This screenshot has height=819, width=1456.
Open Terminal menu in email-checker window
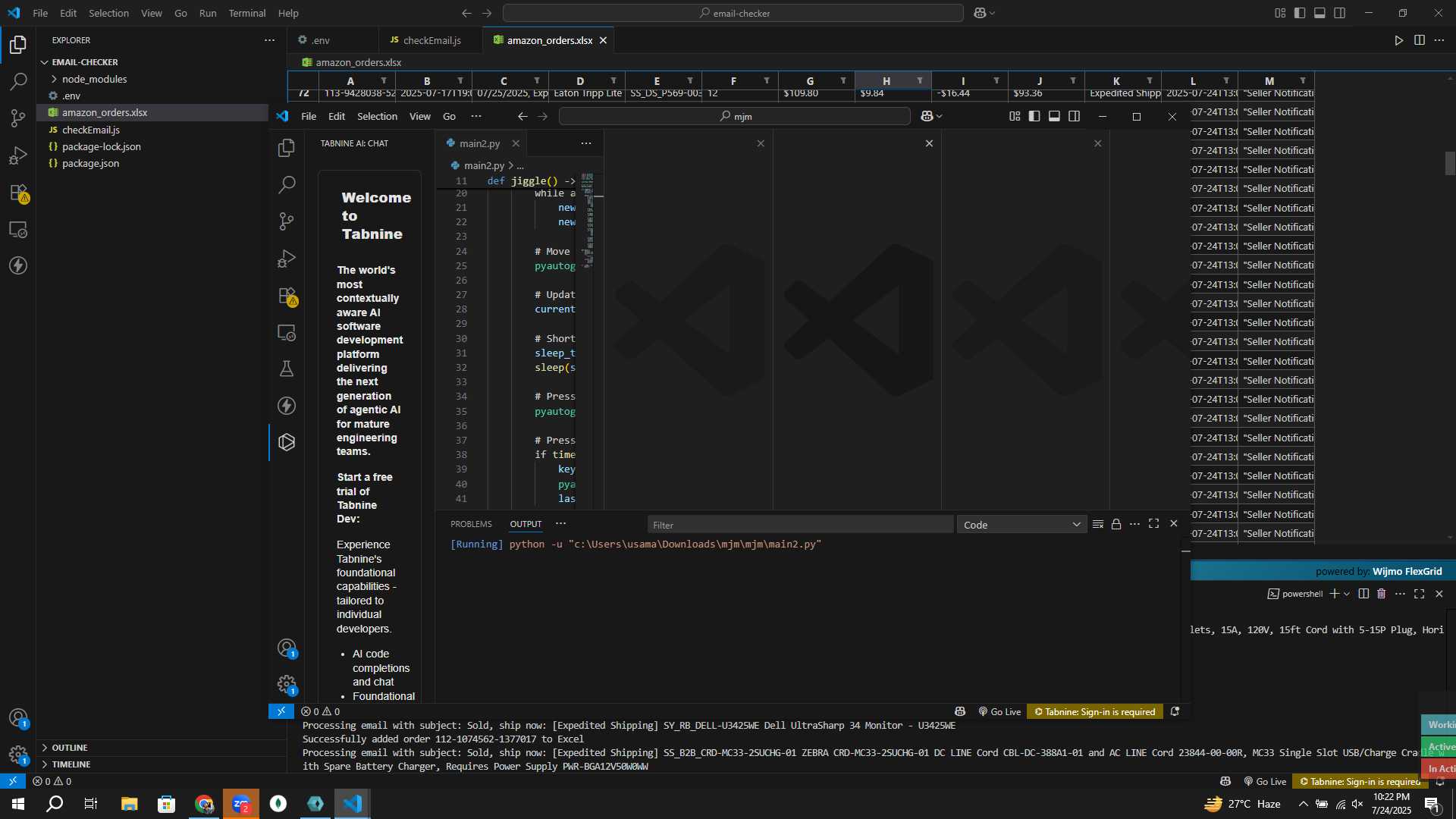coord(247,13)
